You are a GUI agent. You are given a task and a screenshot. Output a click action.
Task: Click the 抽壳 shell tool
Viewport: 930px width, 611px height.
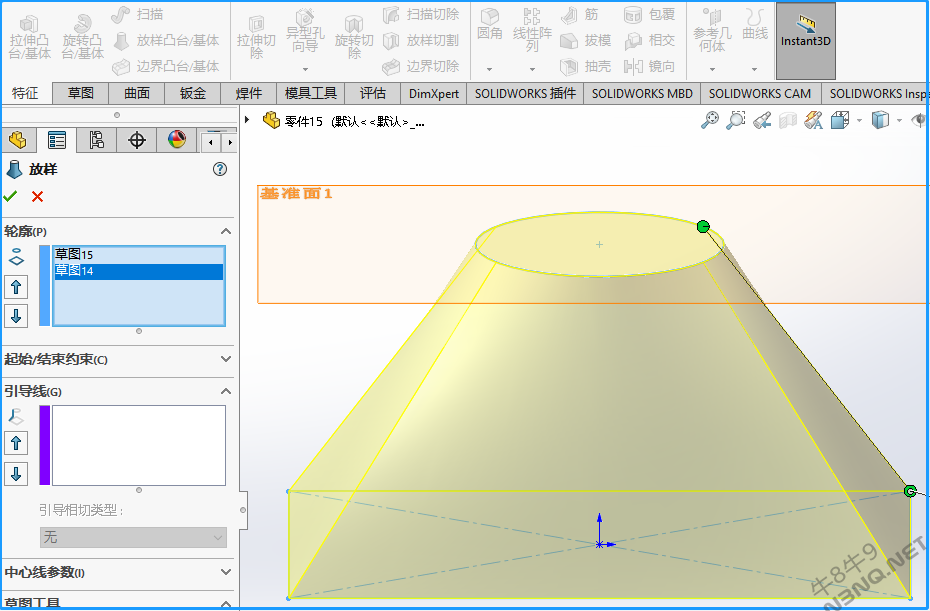pos(585,66)
